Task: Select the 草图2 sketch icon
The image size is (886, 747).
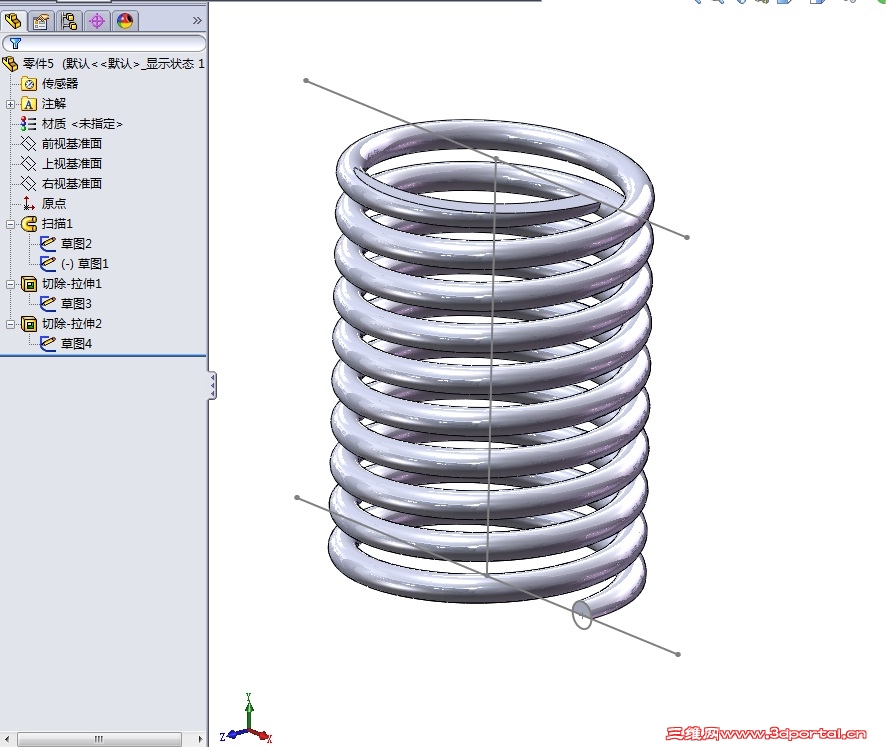Action: pyautogui.click(x=48, y=244)
